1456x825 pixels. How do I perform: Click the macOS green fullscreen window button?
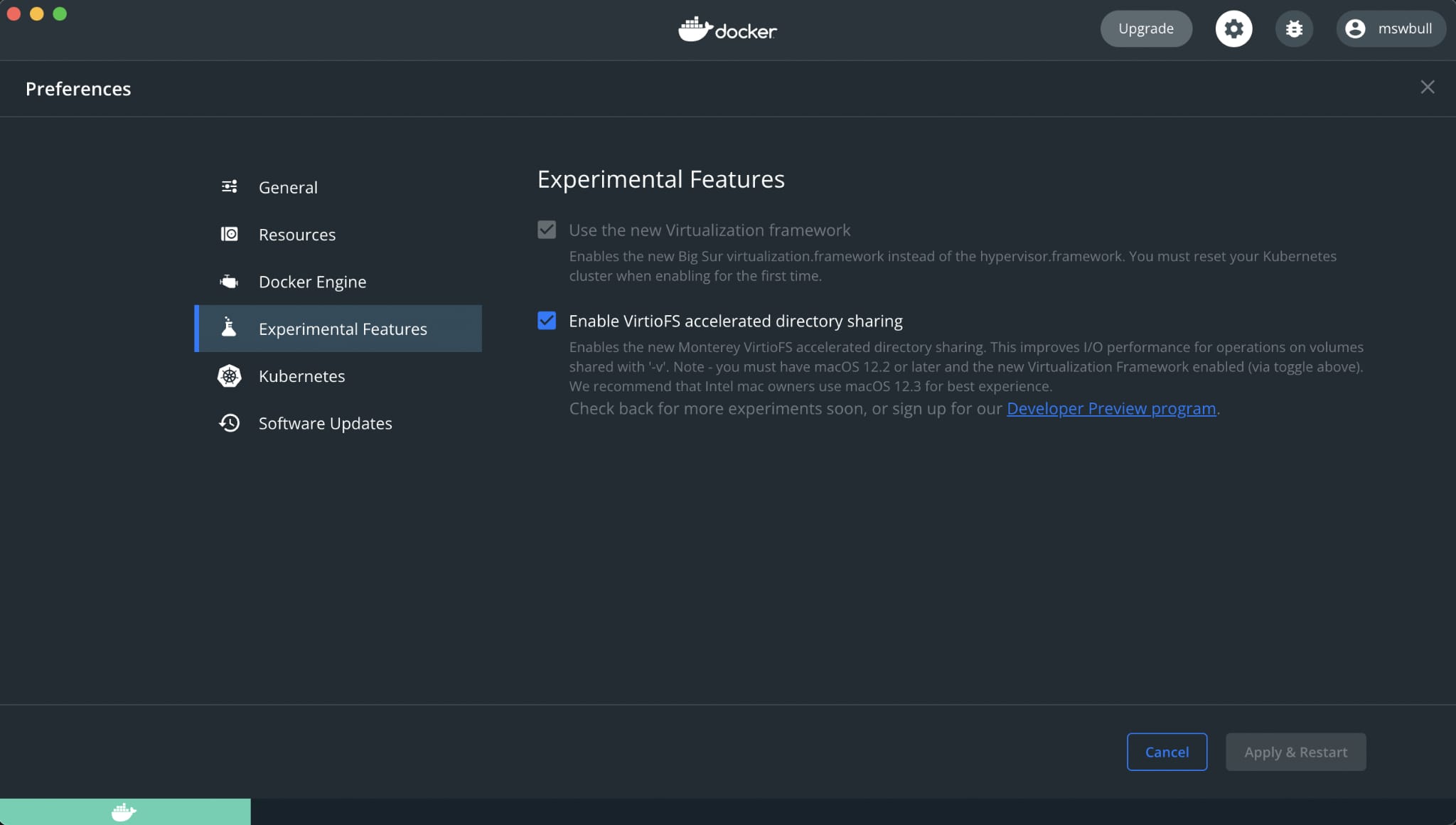[60, 14]
